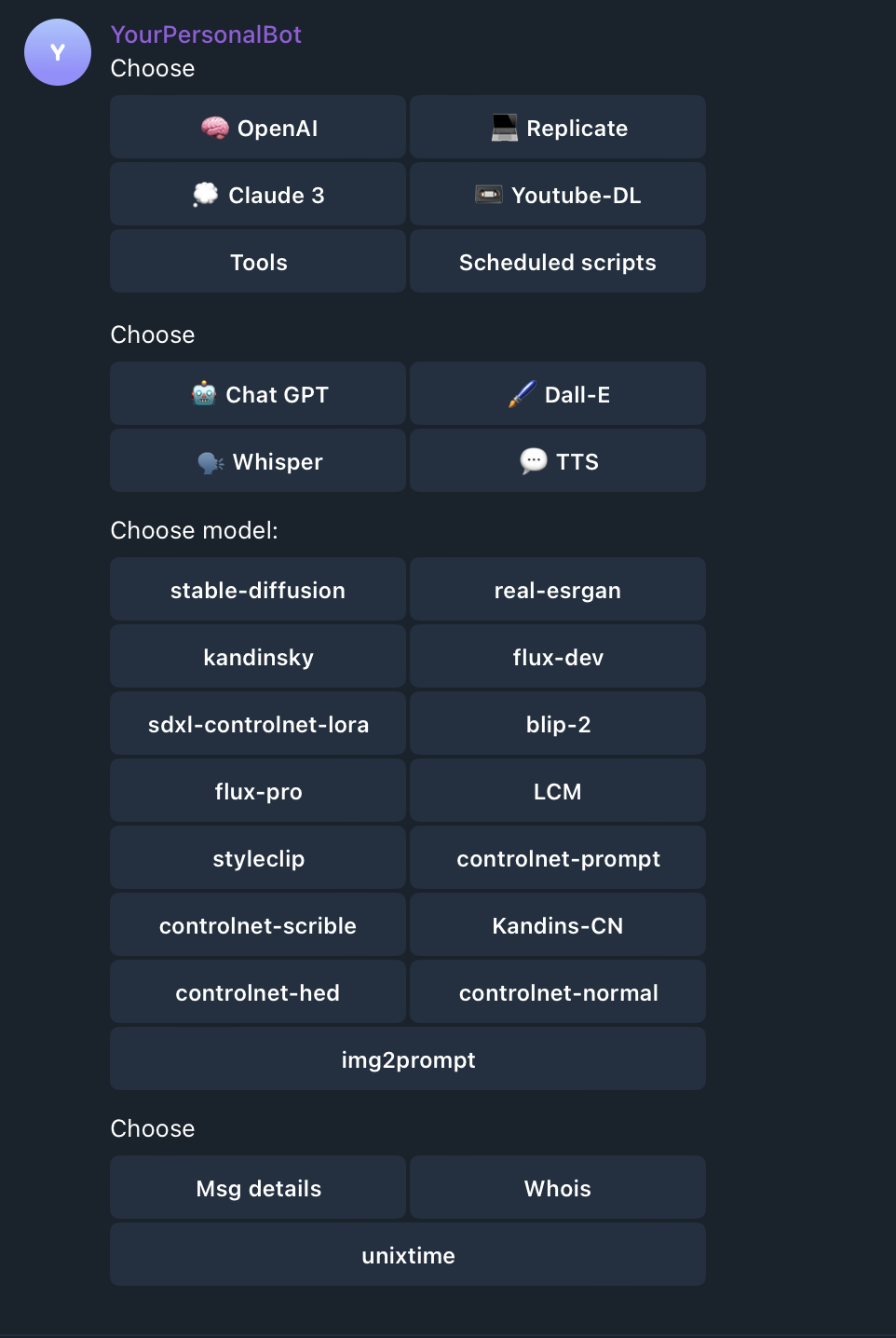Click the thought bubble icon beside Claude 3
This screenshot has height=1338, width=896.
[206, 195]
